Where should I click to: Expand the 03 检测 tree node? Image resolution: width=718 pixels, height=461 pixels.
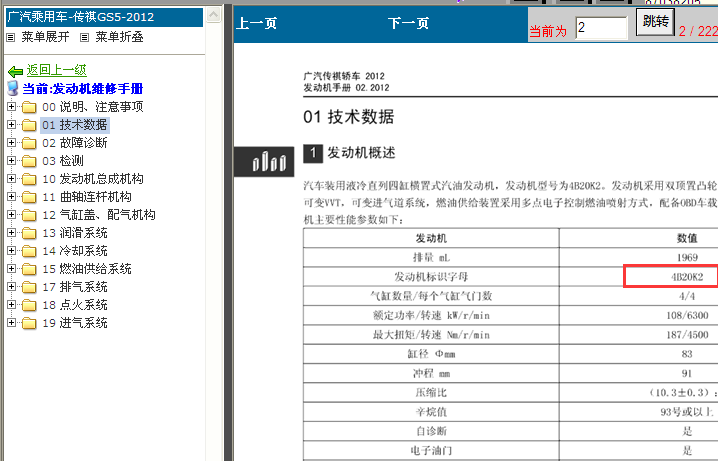(x=11, y=161)
